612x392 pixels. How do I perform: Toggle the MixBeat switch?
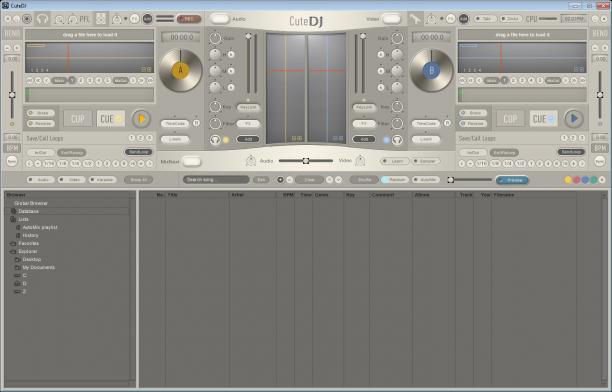(x=192, y=161)
